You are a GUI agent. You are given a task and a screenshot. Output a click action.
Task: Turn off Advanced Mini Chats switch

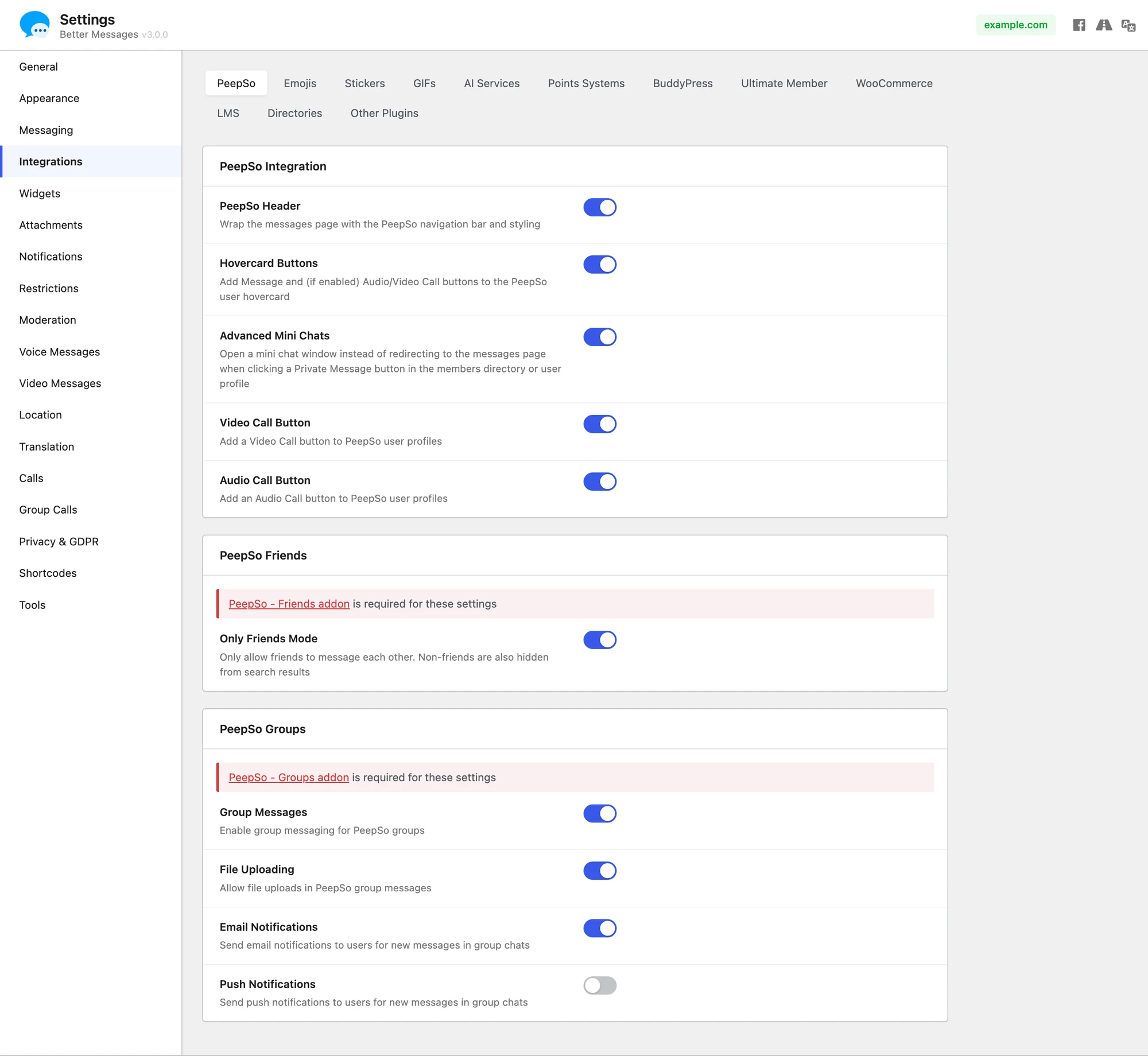(x=600, y=337)
